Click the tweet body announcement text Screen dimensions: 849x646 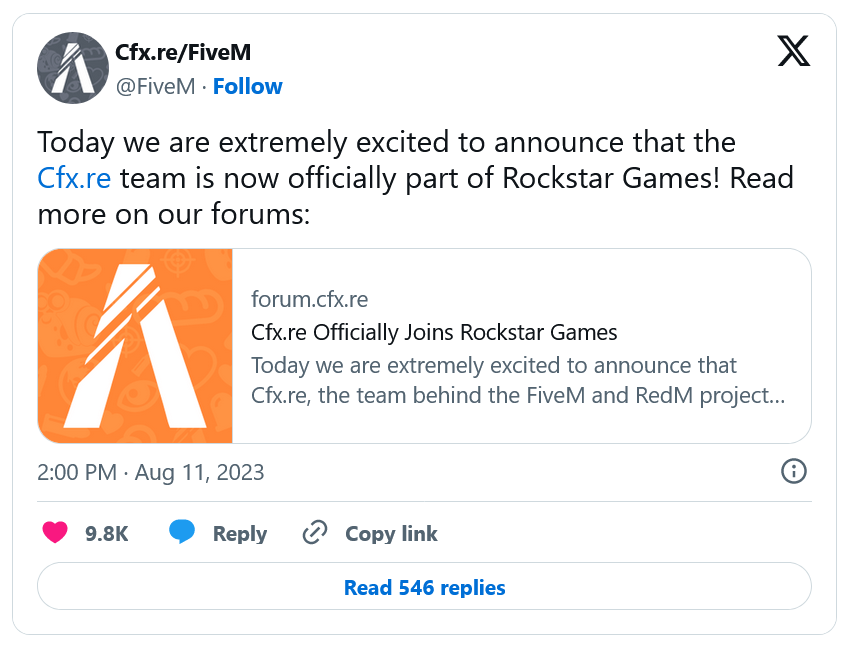400,142
